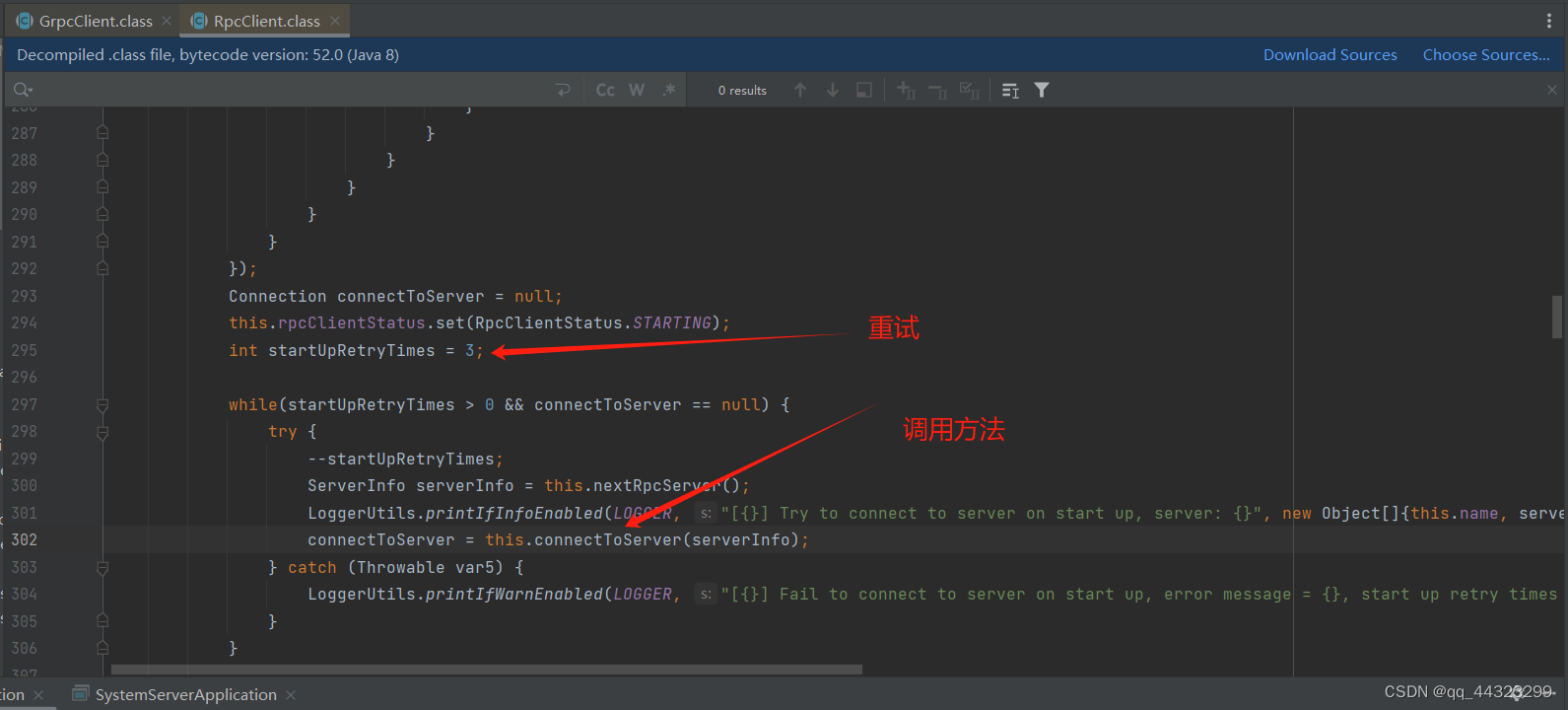This screenshot has width=1568, height=710.
Task: Go to the next search occurrence
Action: click(x=833, y=90)
